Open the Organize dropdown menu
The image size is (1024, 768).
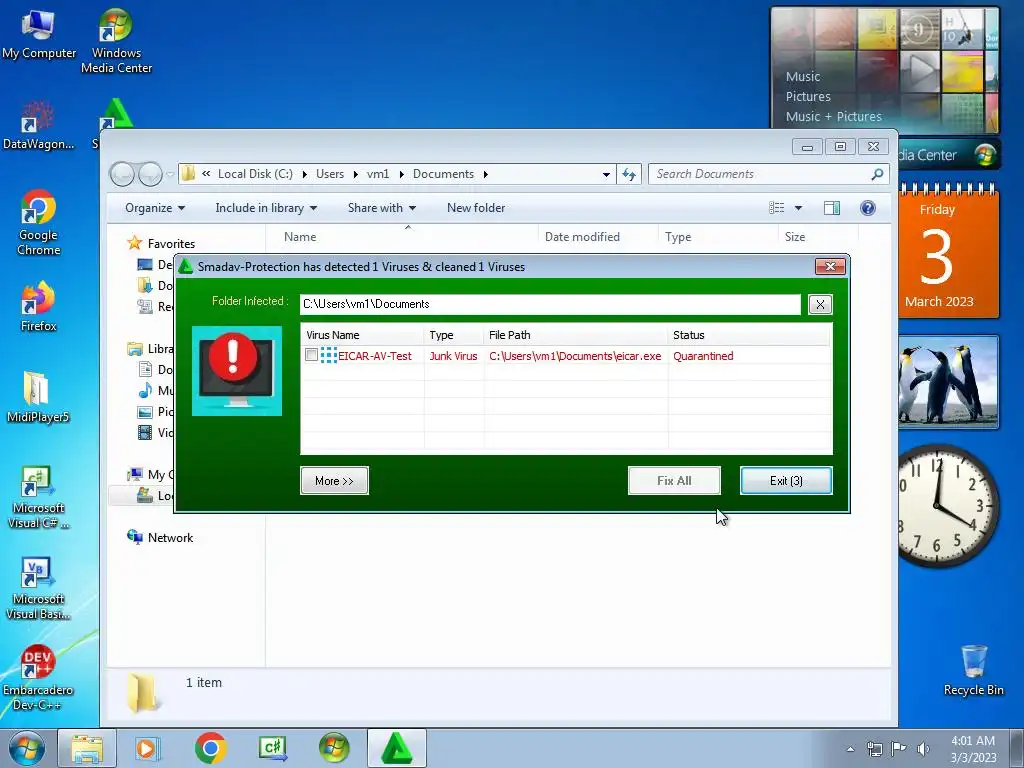(155, 208)
